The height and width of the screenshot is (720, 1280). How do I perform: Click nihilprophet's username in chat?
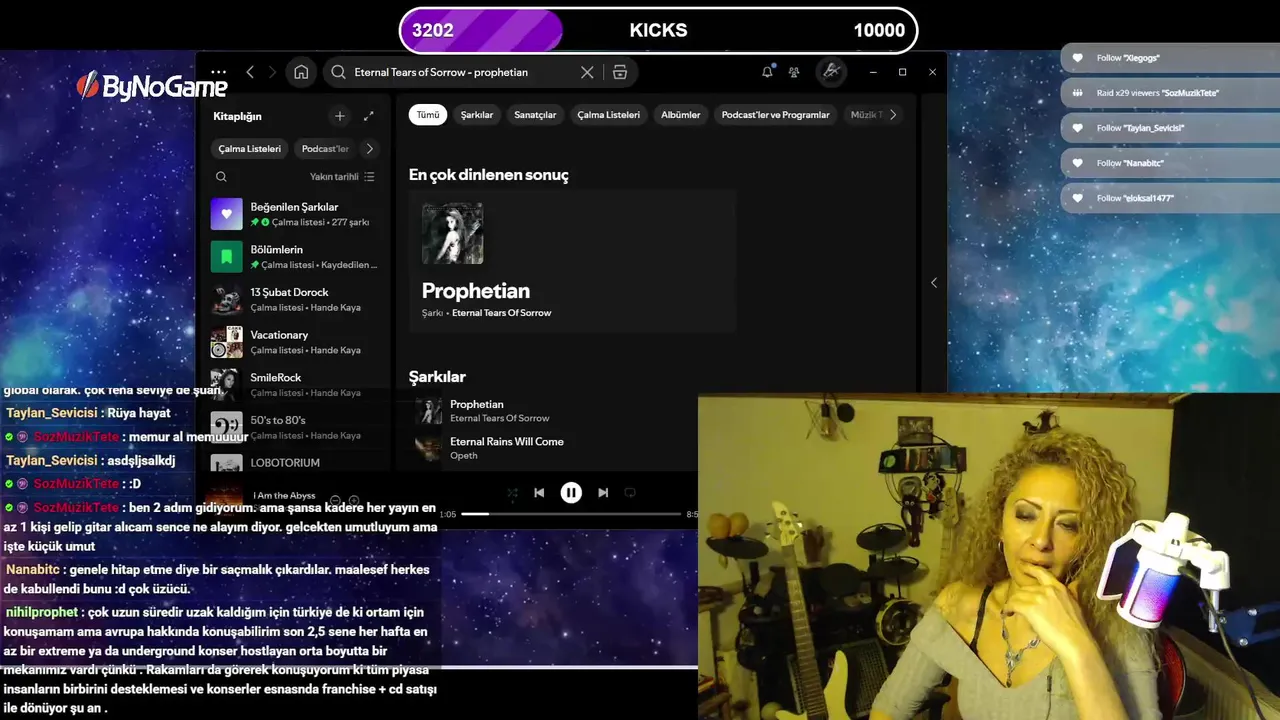point(42,612)
